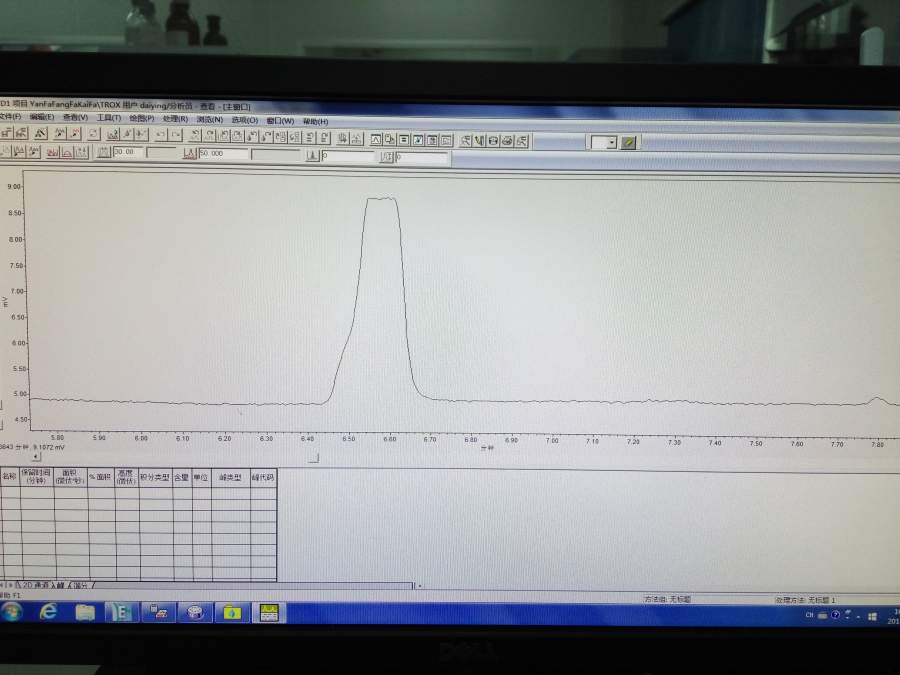900x675 pixels.
Task: Click the peak-outline window icon in top toolbar
Action: (376, 139)
